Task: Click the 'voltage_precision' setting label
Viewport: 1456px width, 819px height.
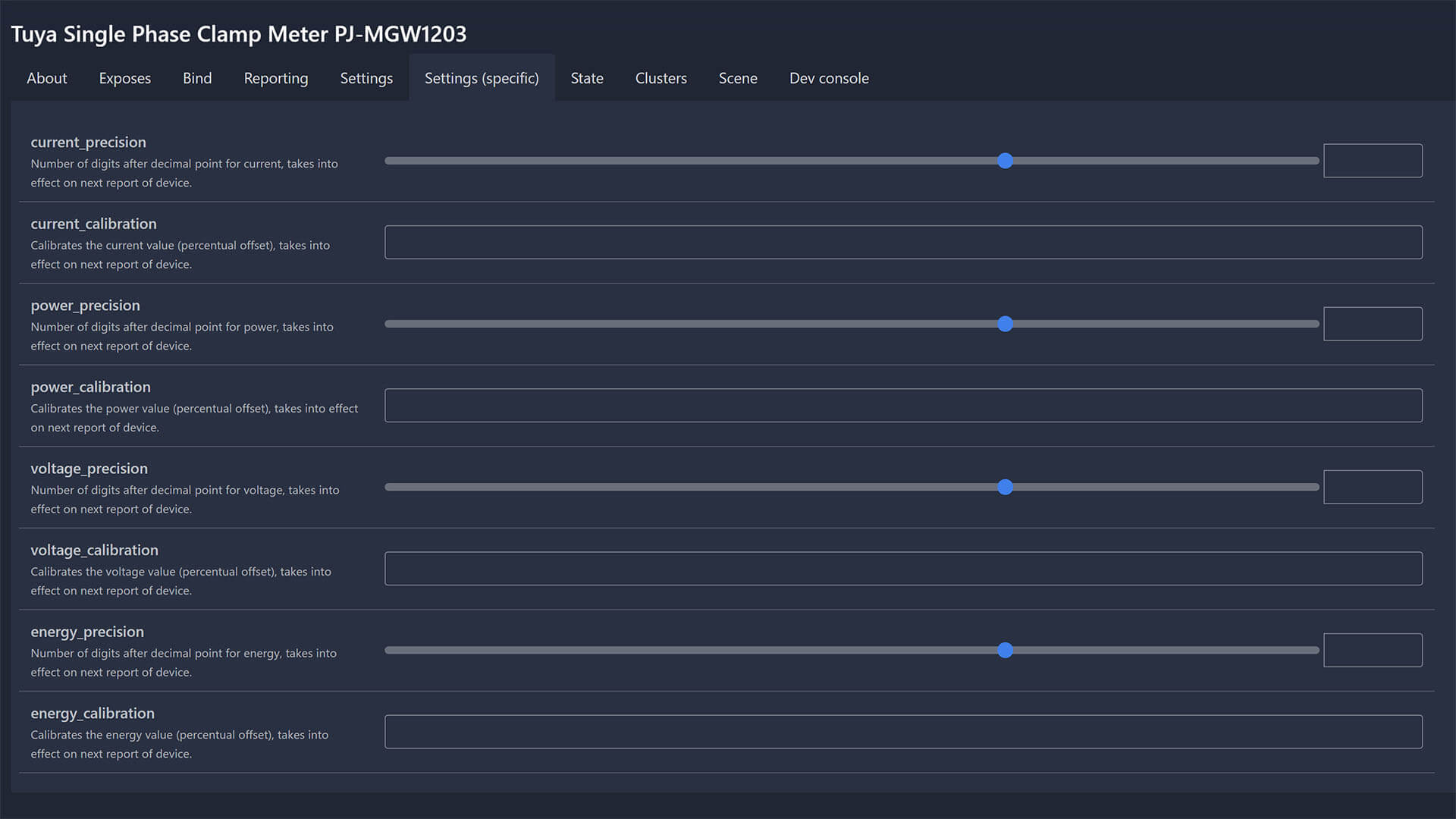Action: coord(89,469)
